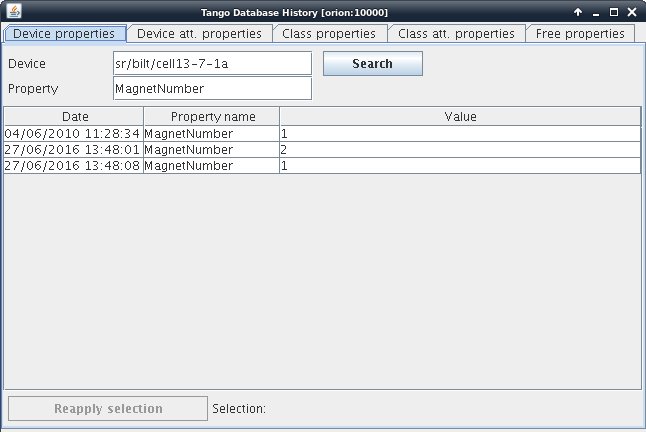Click the Java icon in title bar
Image resolution: width=646 pixels, height=432 pixels.
pos(13,12)
